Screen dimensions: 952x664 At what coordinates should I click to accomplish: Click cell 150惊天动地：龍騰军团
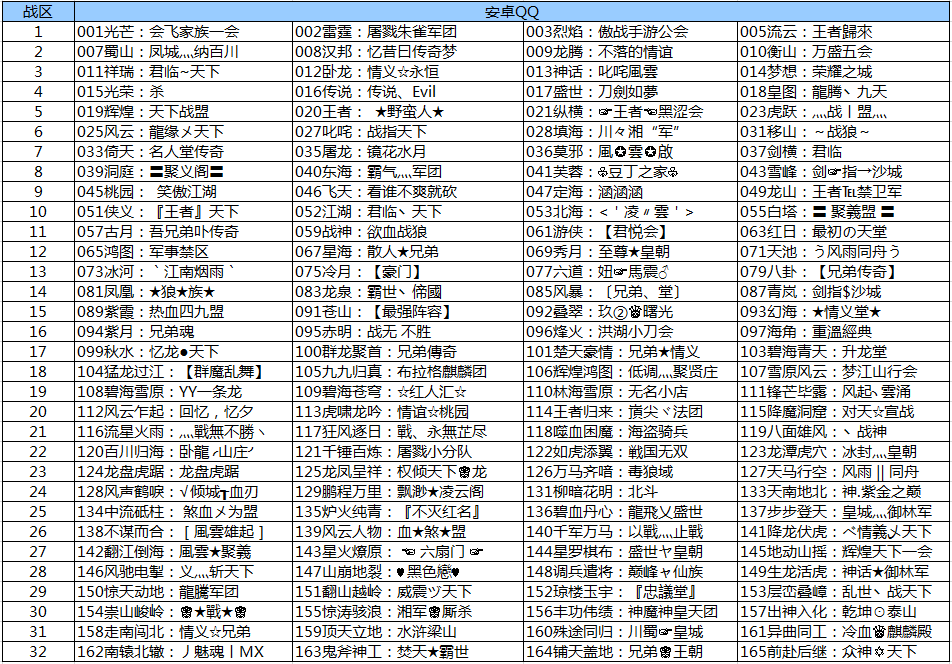pos(183,592)
